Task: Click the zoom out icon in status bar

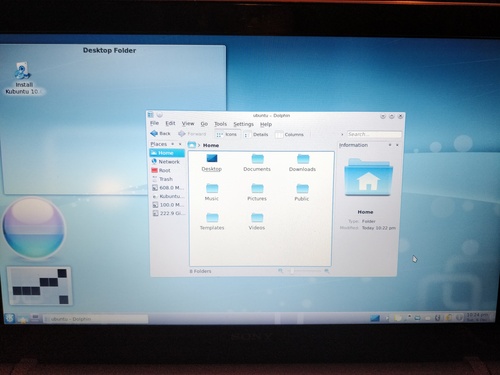Action: pyautogui.click(x=280, y=271)
